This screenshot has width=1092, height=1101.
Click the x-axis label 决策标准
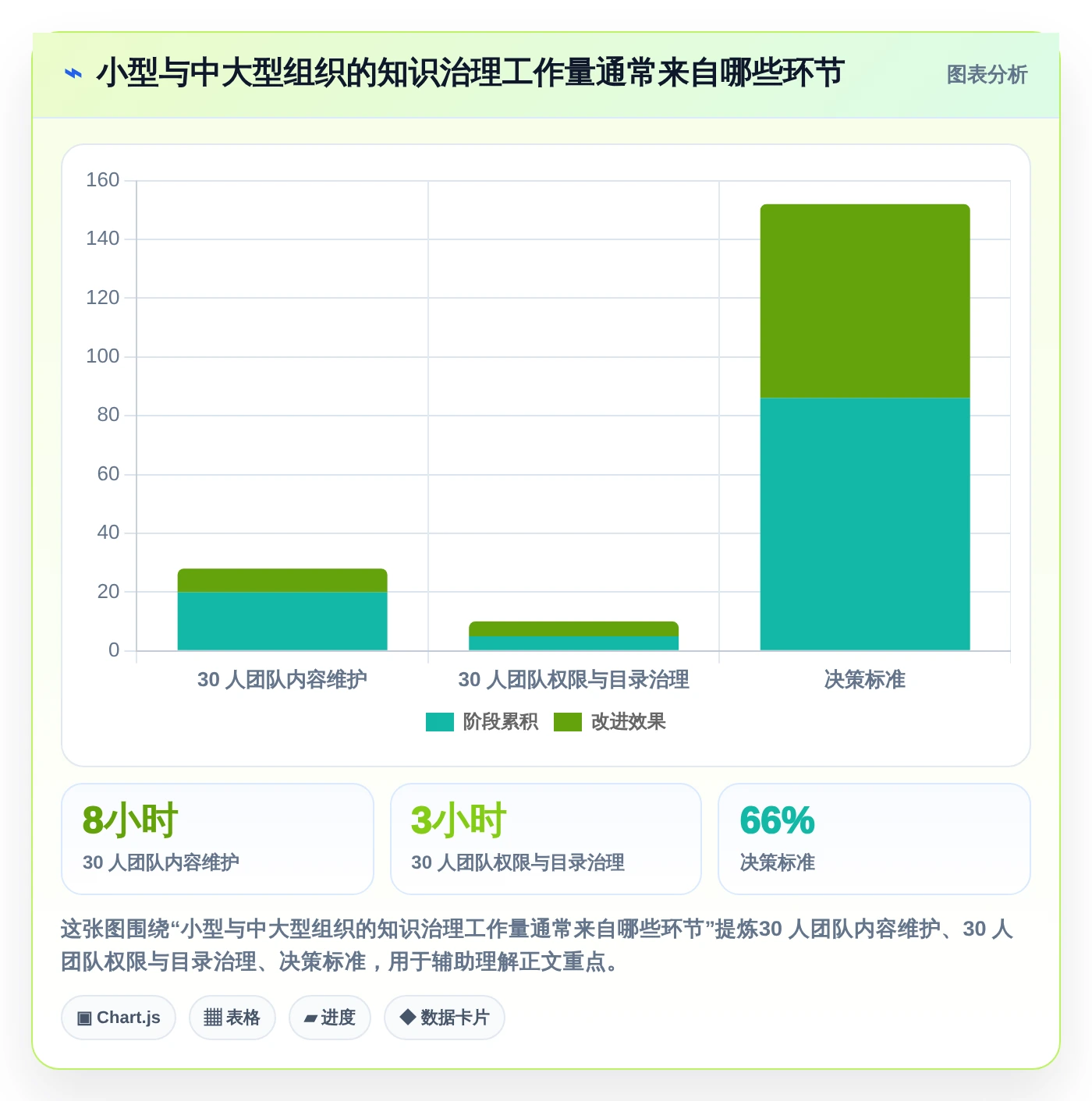(865, 680)
